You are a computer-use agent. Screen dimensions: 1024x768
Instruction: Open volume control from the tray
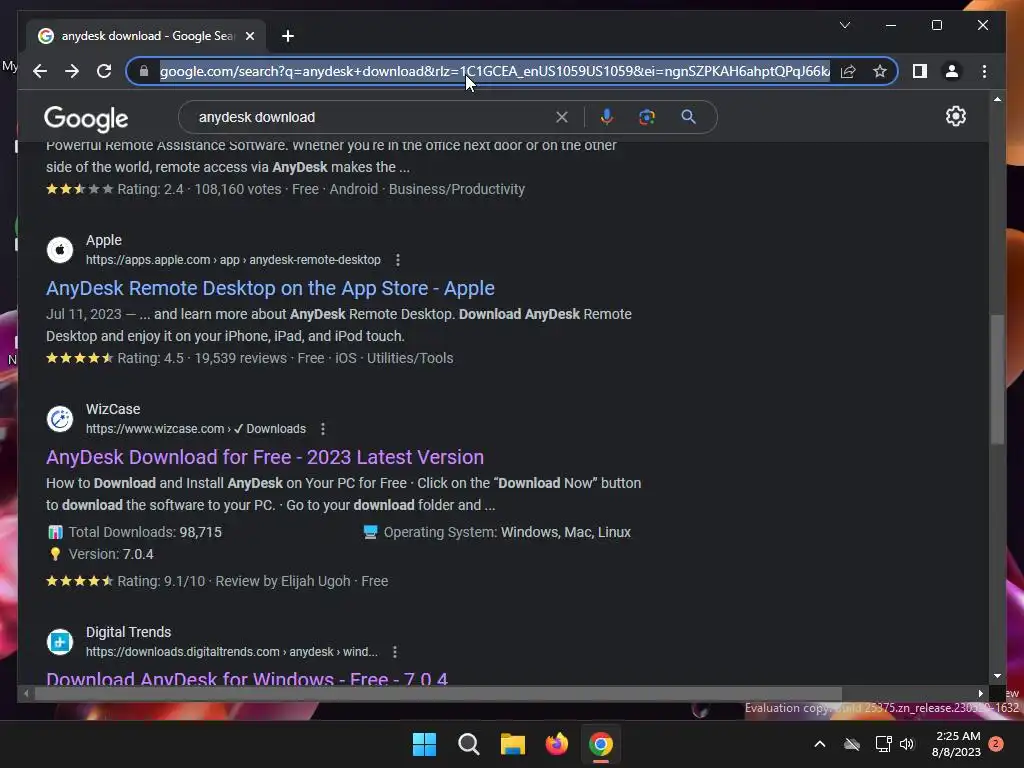coord(907,744)
